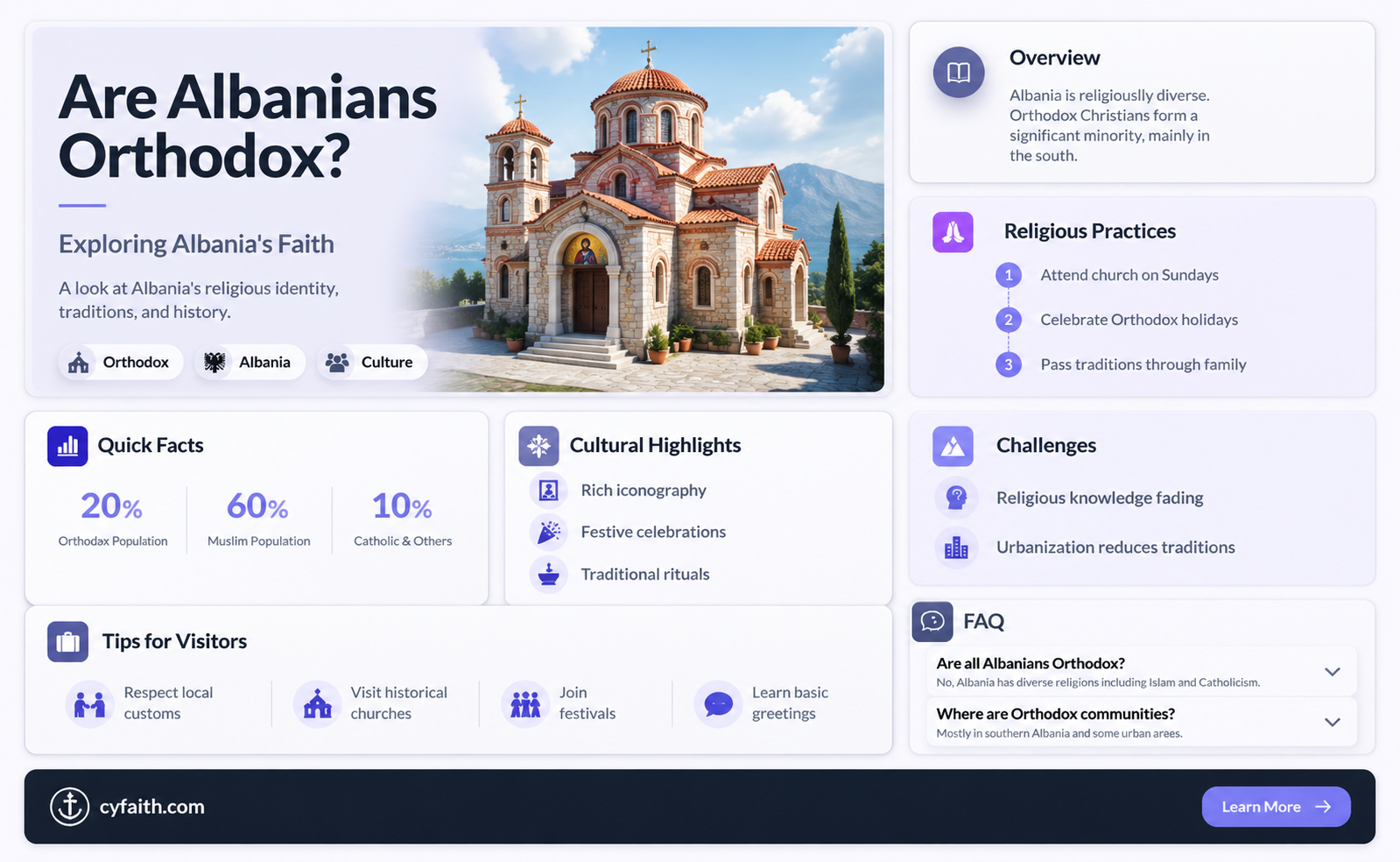Click the 'A look at Albania's religious identity' description
Viewport: 1400px width, 862px height.
199,300
